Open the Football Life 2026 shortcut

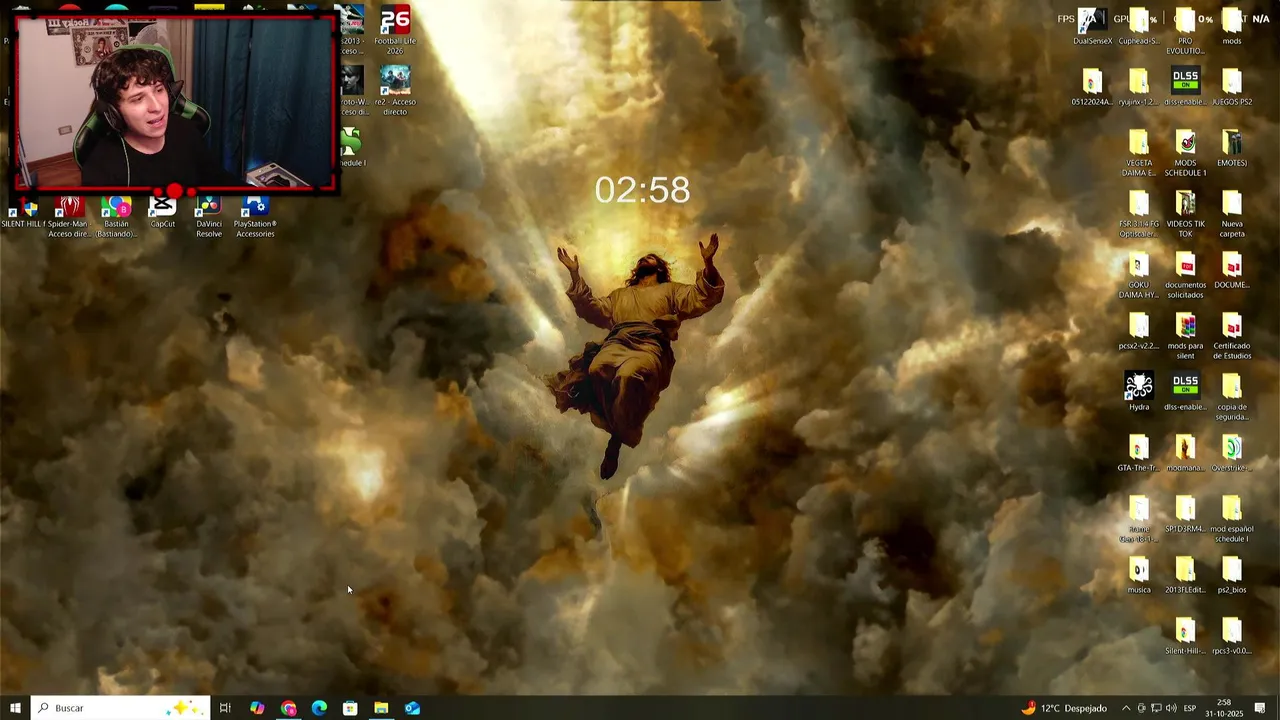pos(395,30)
